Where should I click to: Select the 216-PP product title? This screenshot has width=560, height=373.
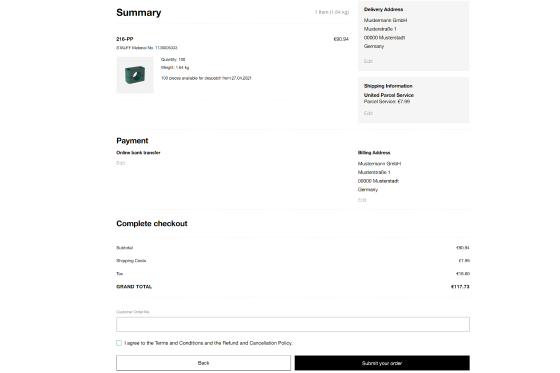coord(125,39)
